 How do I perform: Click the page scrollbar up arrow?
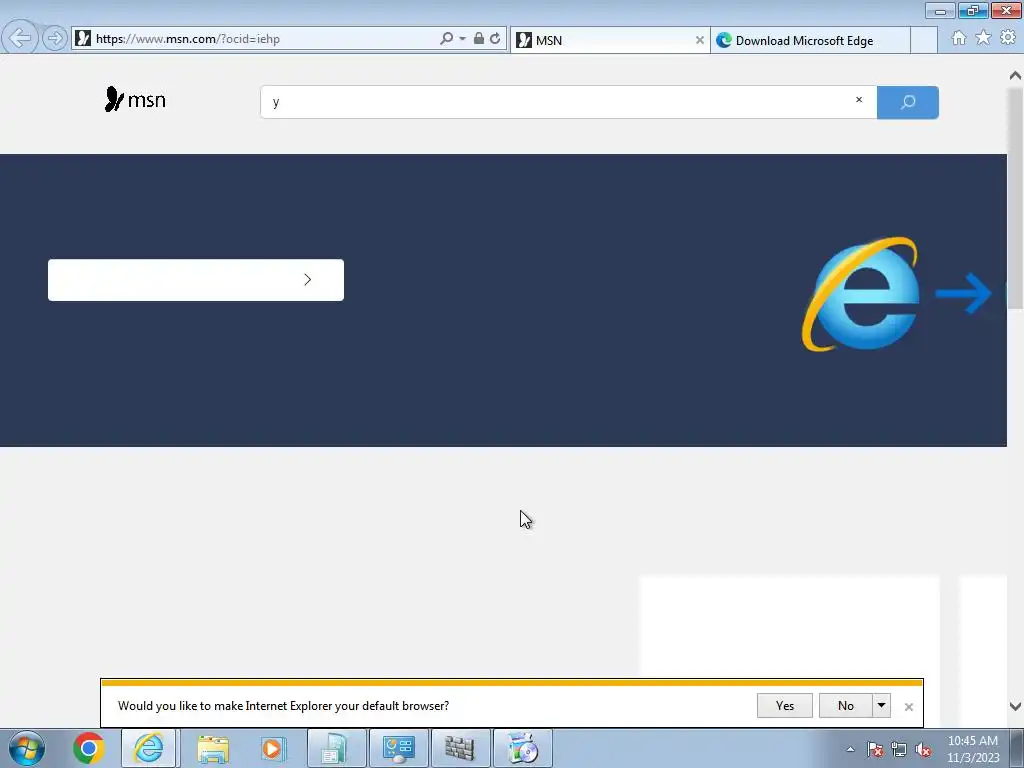(x=1015, y=76)
